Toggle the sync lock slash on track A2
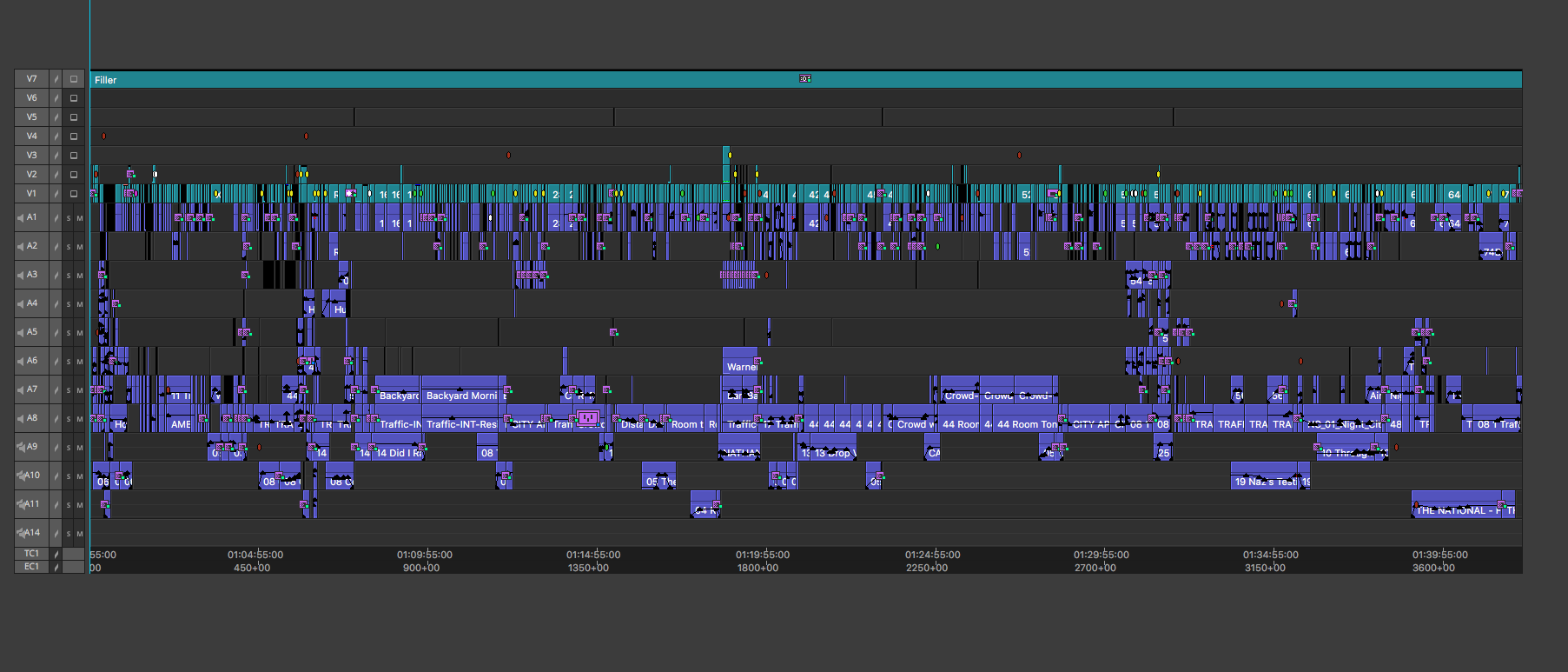1568x672 pixels. pos(56,246)
